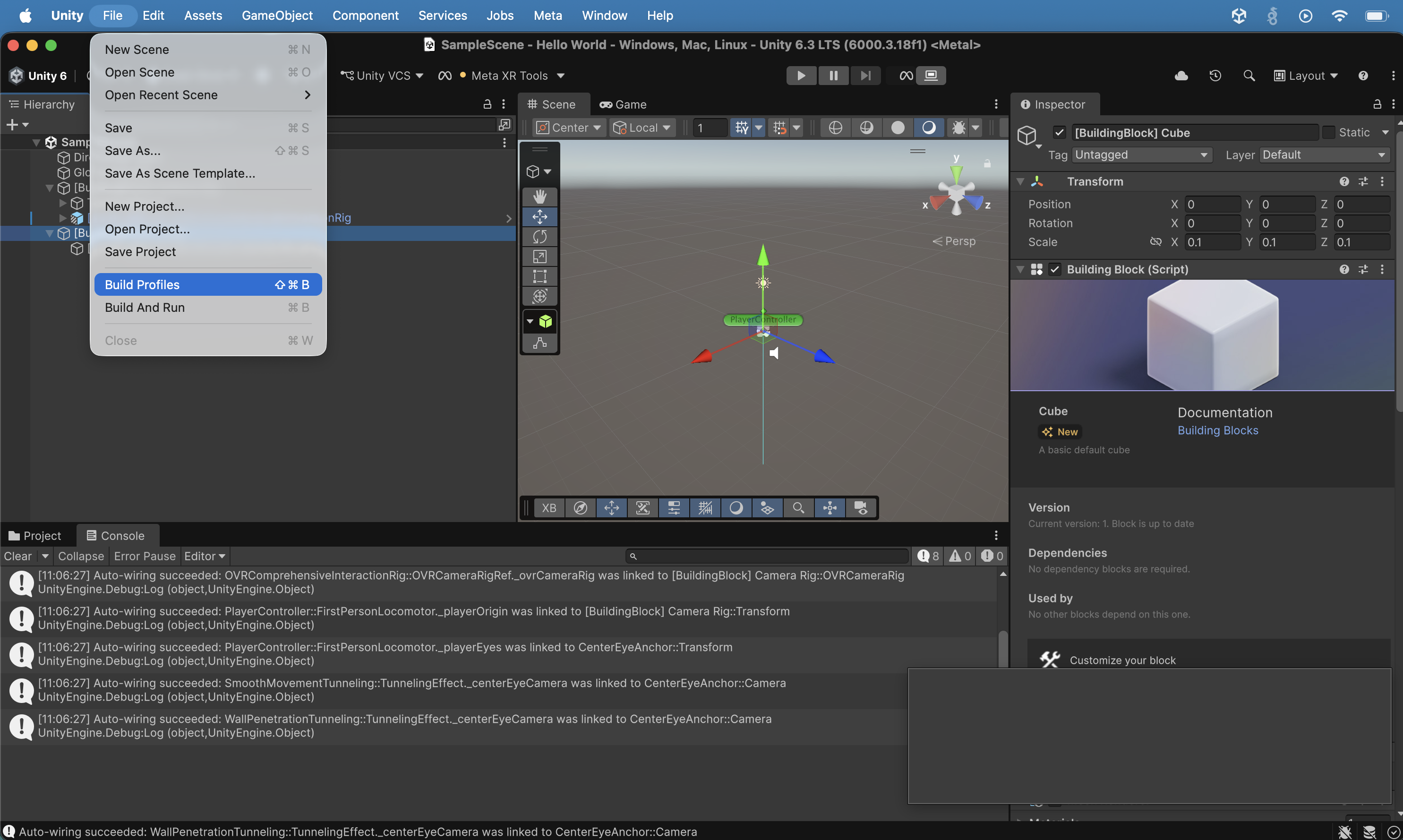Click the Pause button

point(833,75)
